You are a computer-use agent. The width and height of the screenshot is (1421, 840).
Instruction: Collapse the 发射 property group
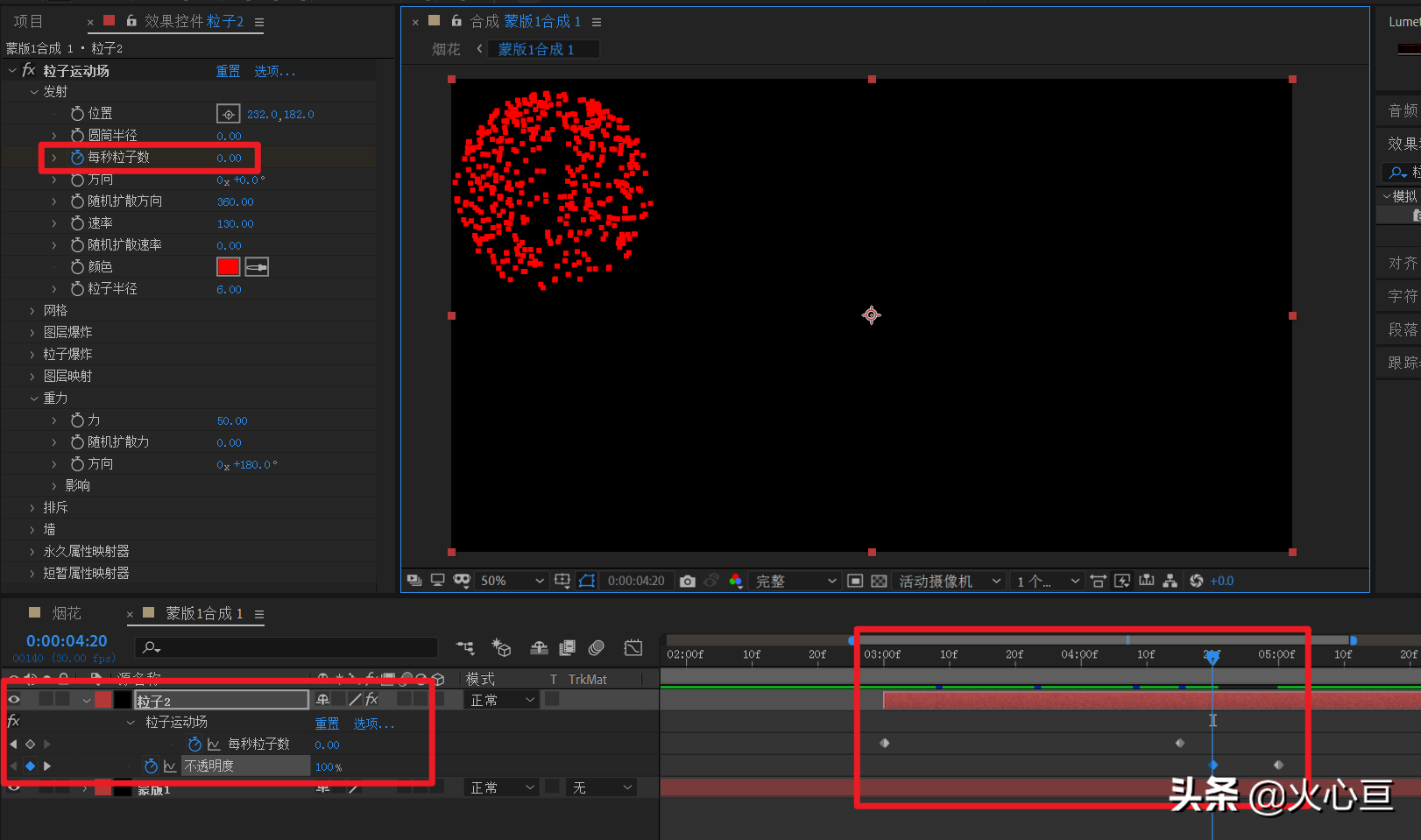(x=34, y=92)
